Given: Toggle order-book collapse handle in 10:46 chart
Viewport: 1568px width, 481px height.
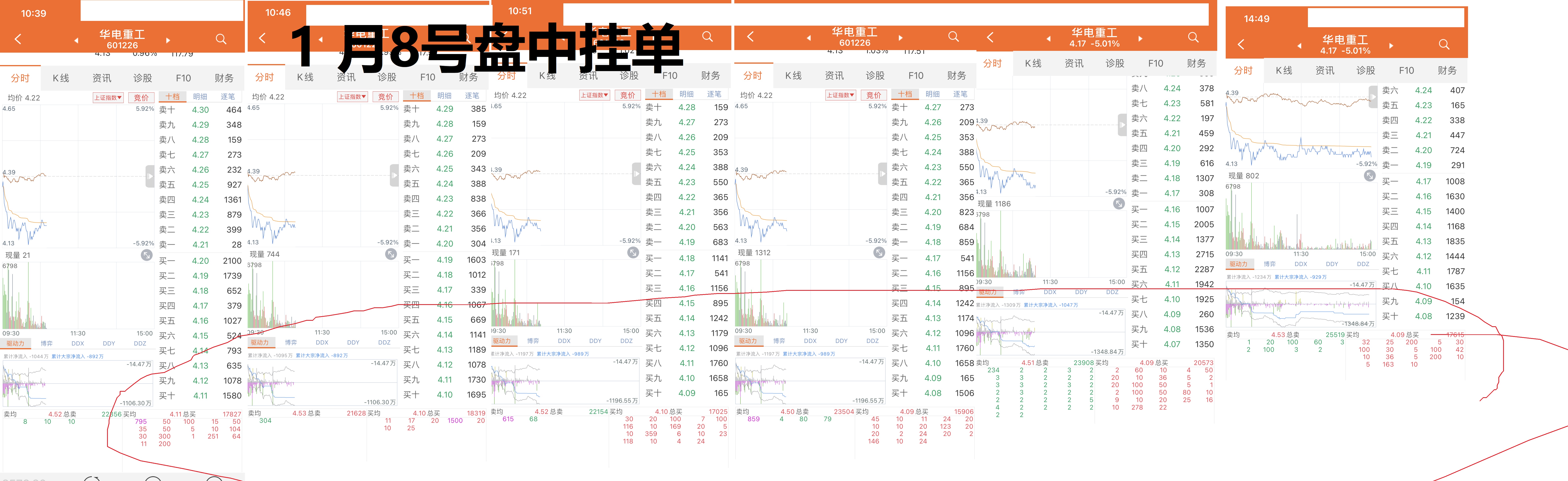Looking at the screenshot, I should tap(394, 175).
